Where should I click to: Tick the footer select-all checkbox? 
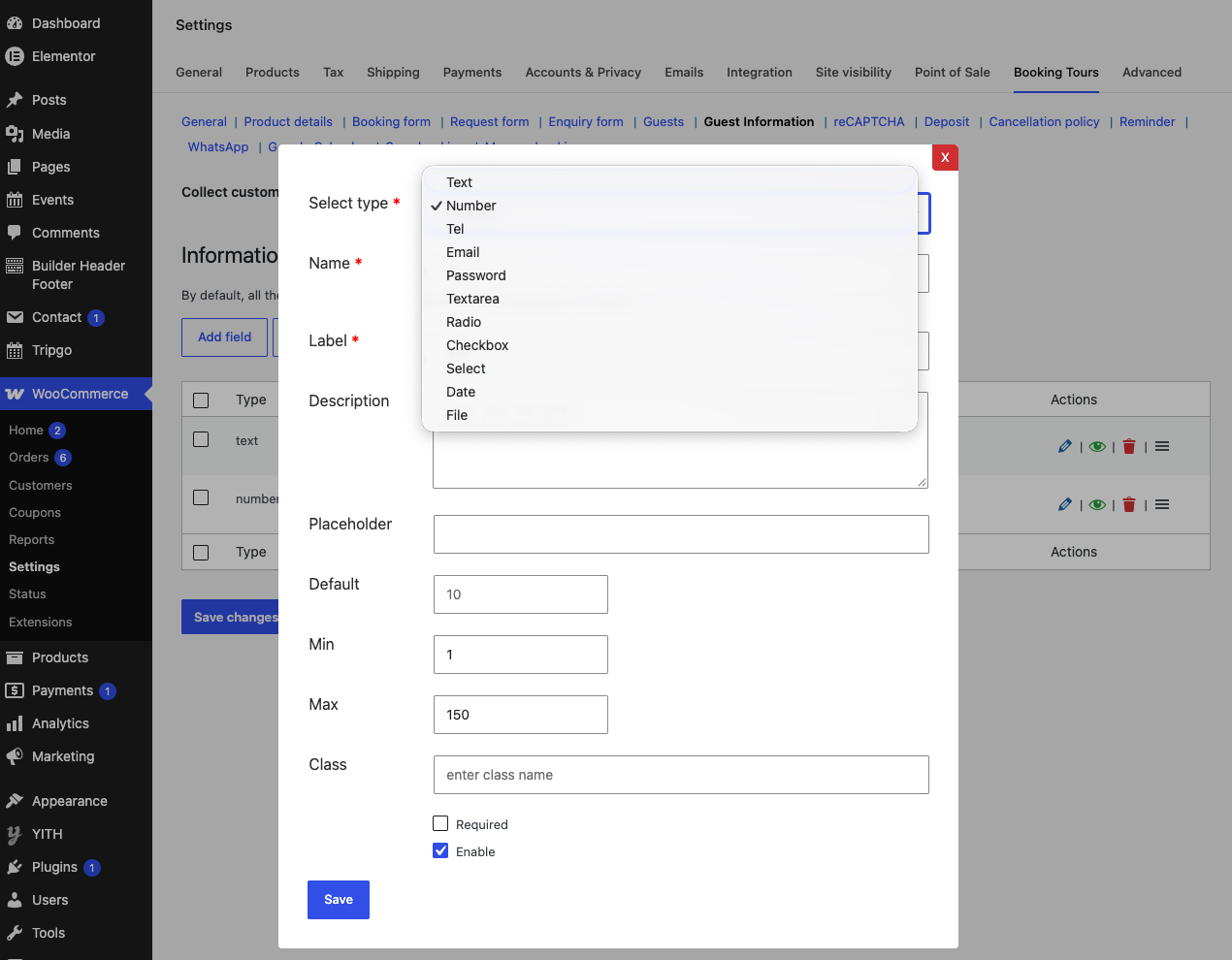tap(201, 553)
